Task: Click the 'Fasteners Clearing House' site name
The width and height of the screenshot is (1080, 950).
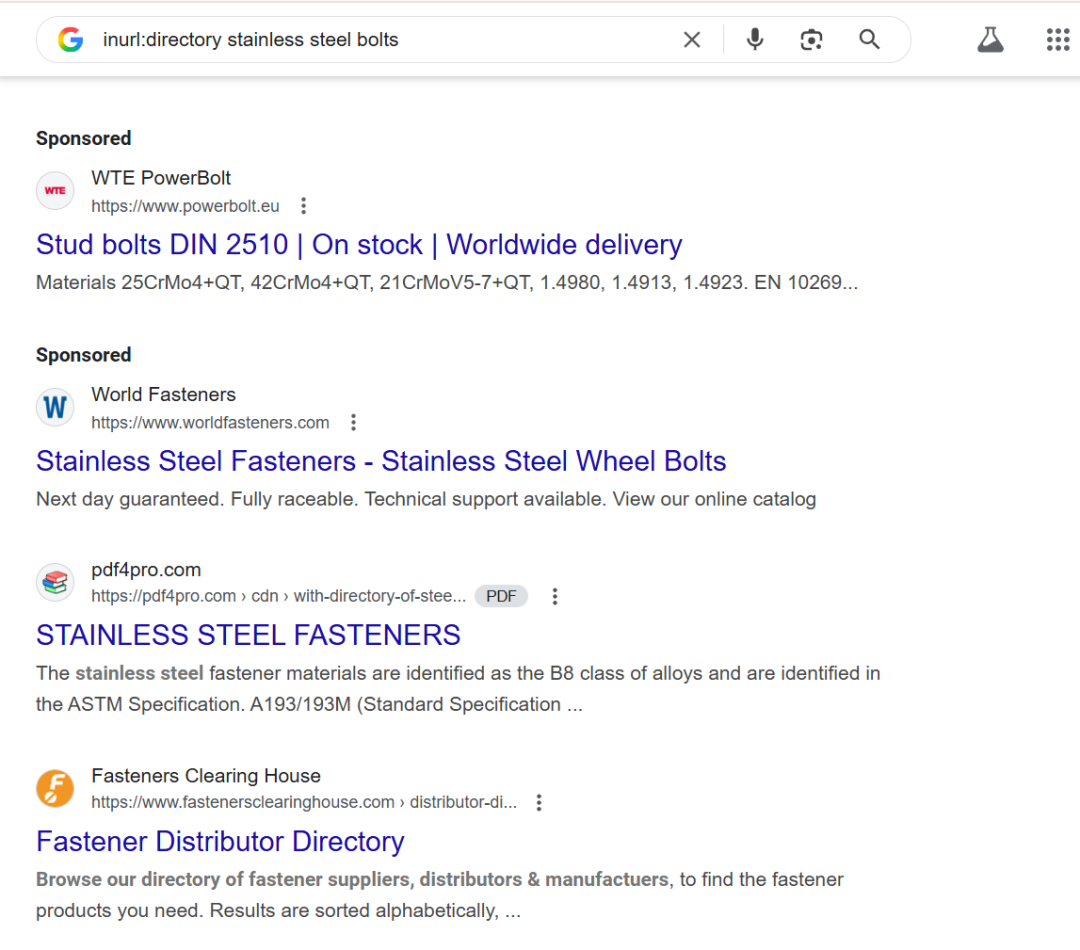Action: coord(206,776)
